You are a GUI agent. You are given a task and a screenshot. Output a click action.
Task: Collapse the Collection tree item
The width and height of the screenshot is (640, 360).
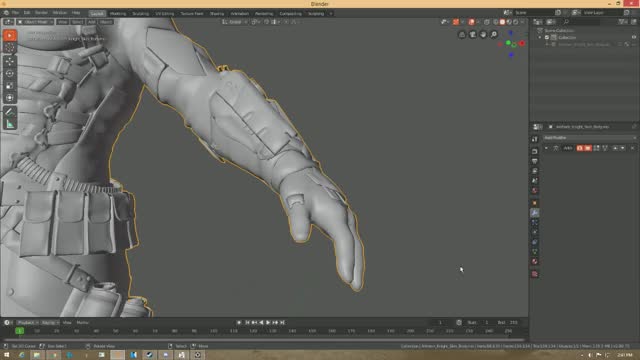(540, 38)
